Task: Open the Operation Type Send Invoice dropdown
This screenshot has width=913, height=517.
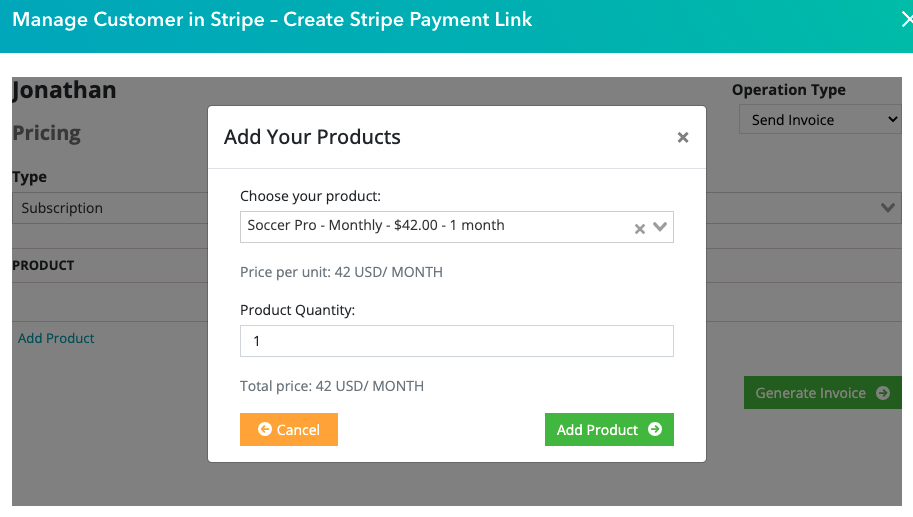Action: point(820,120)
